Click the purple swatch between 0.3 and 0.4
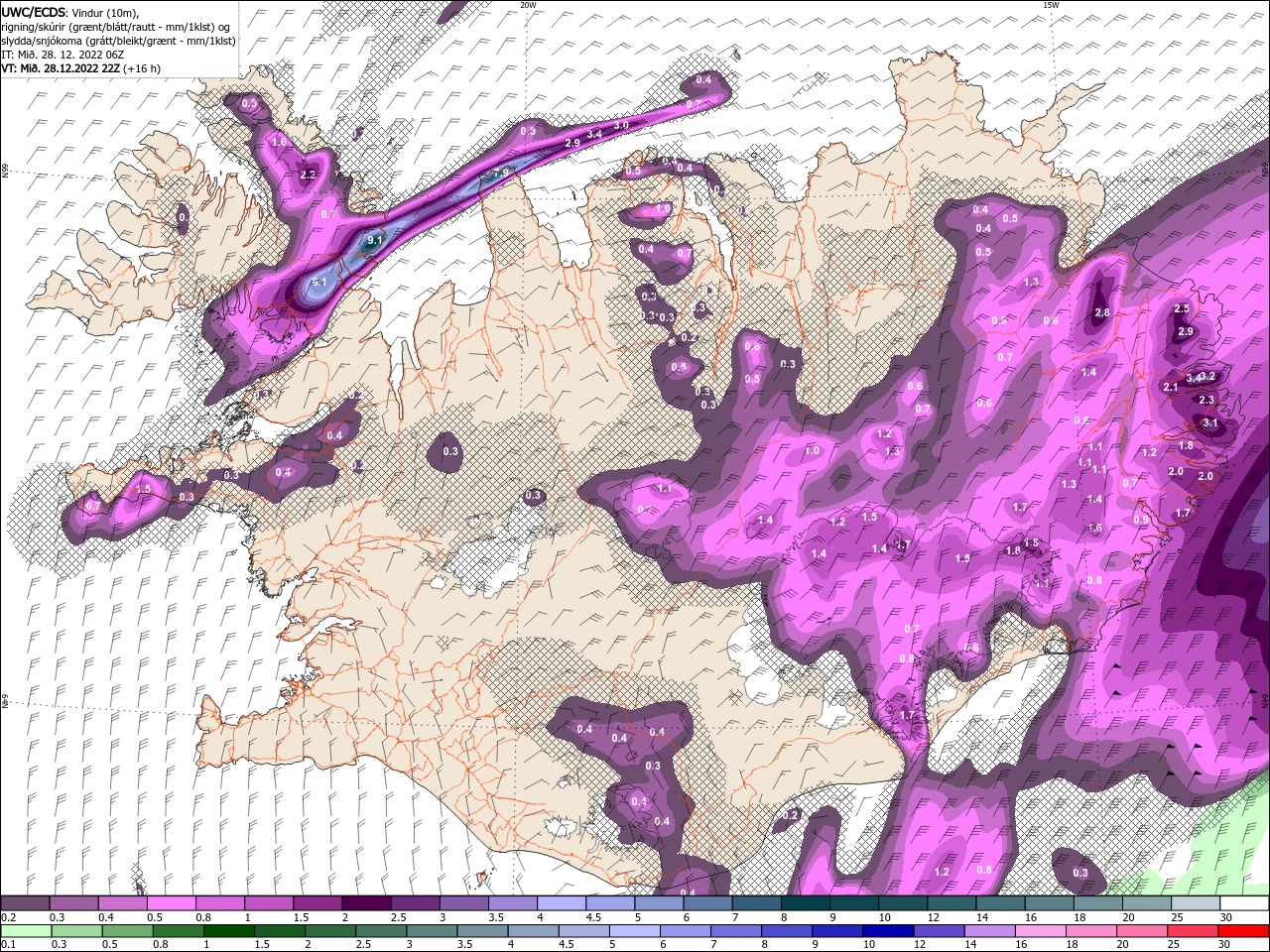The height and width of the screenshot is (952, 1270). 75,903
